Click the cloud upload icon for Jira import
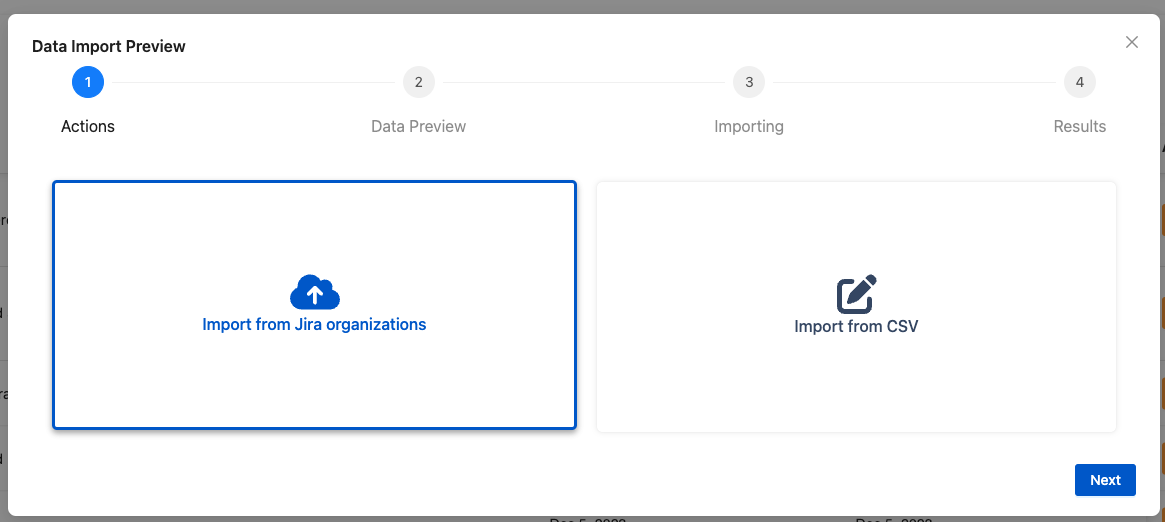The width and height of the screenshot is (1165, 522). pyautogui.click(x=314, y=292)
